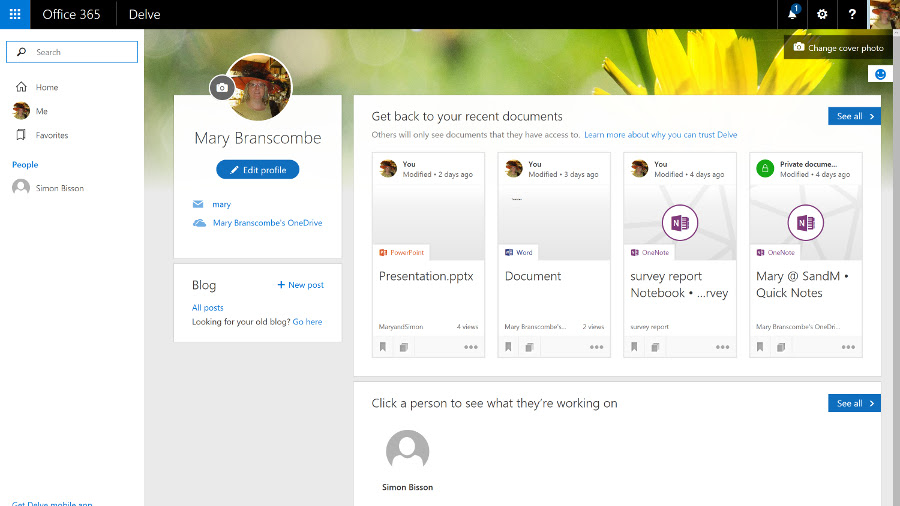Image resolution: width=900 pixels, height=506 pixels.
Task: Click the Document preview thumbnail
Action: (554, 222)
